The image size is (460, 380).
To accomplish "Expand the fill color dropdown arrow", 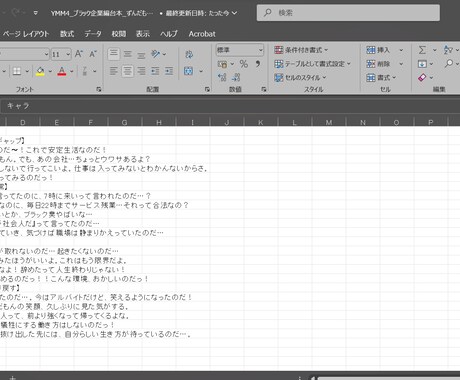I will [50, 71].
